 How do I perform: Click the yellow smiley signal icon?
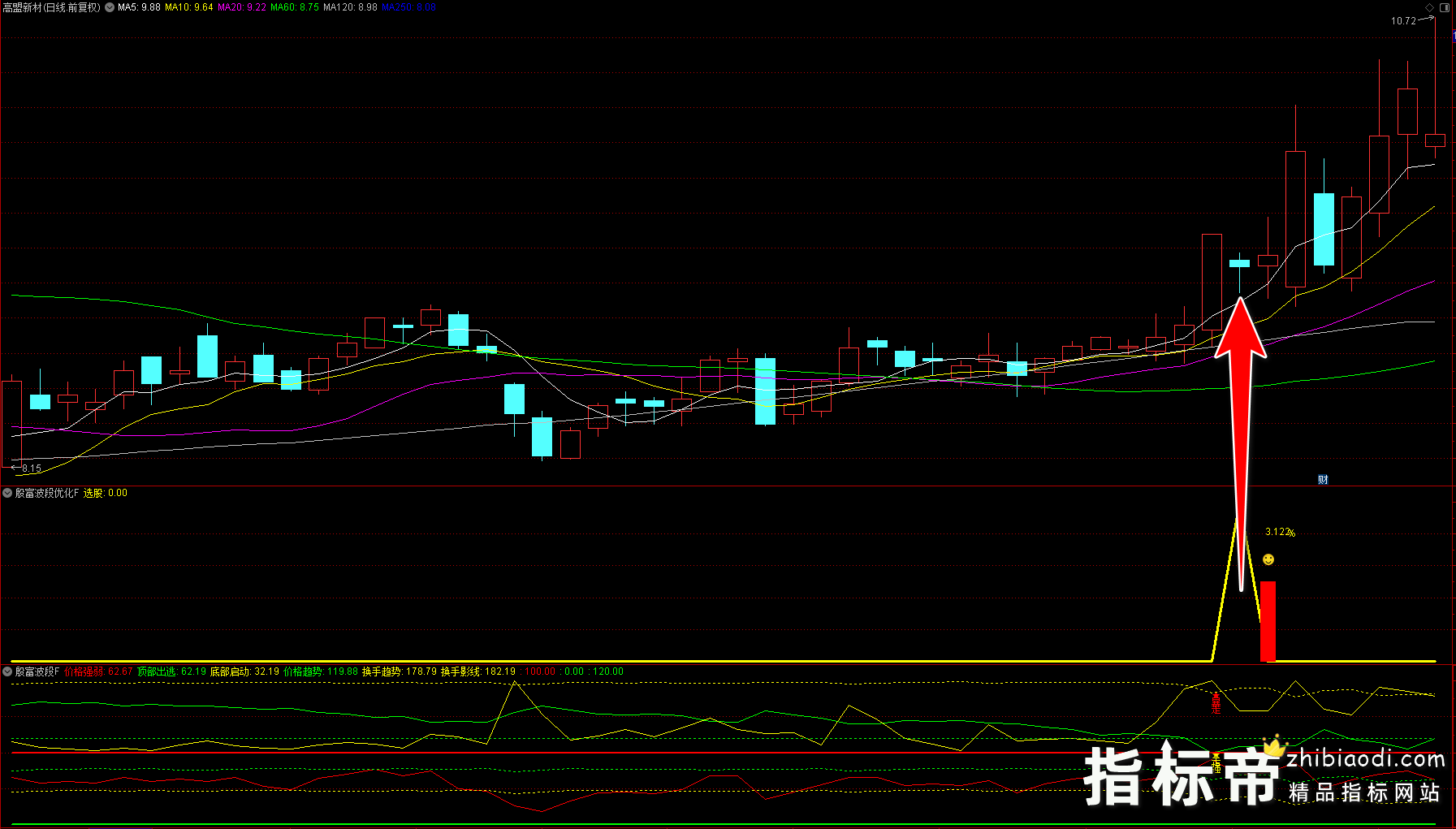point(1268,559)
